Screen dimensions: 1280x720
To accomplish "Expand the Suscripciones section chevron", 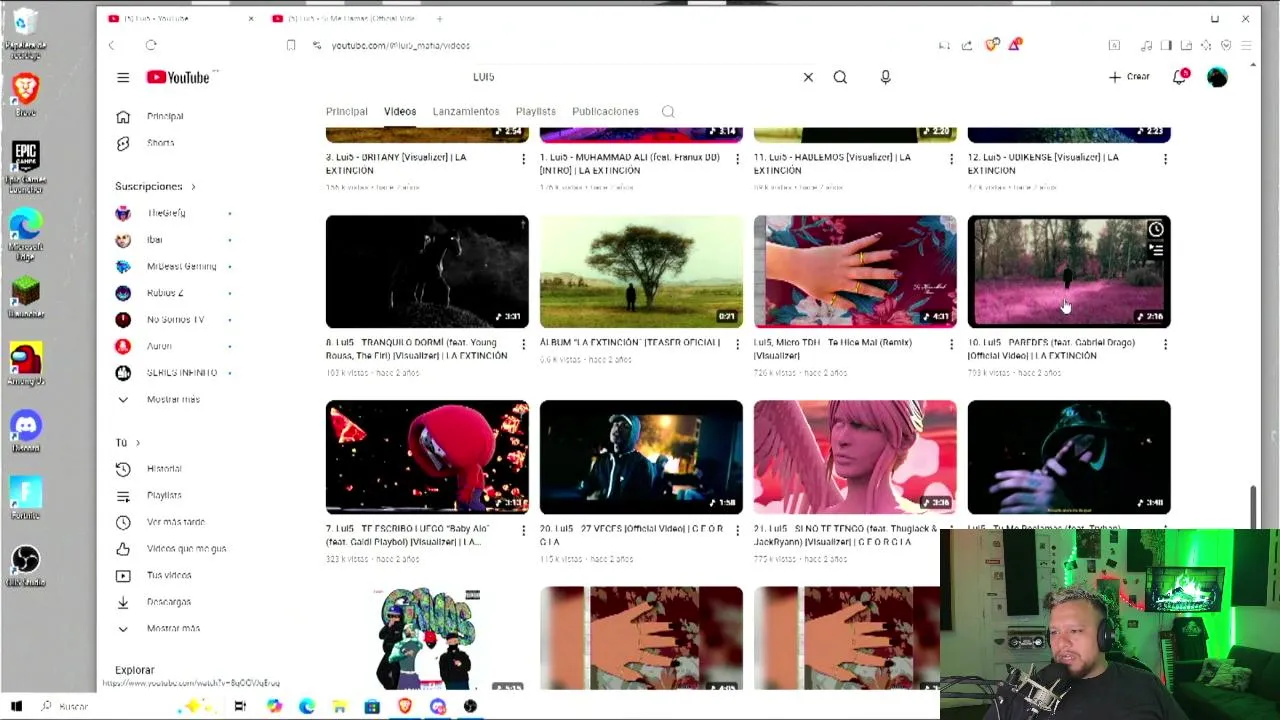I will [x=193, y=186].
